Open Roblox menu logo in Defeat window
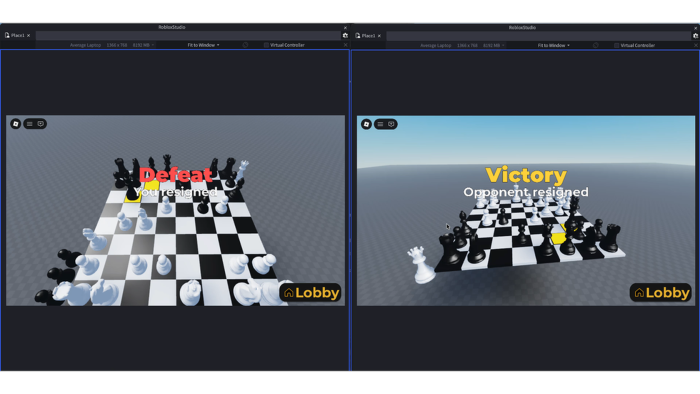 point(16,124)
